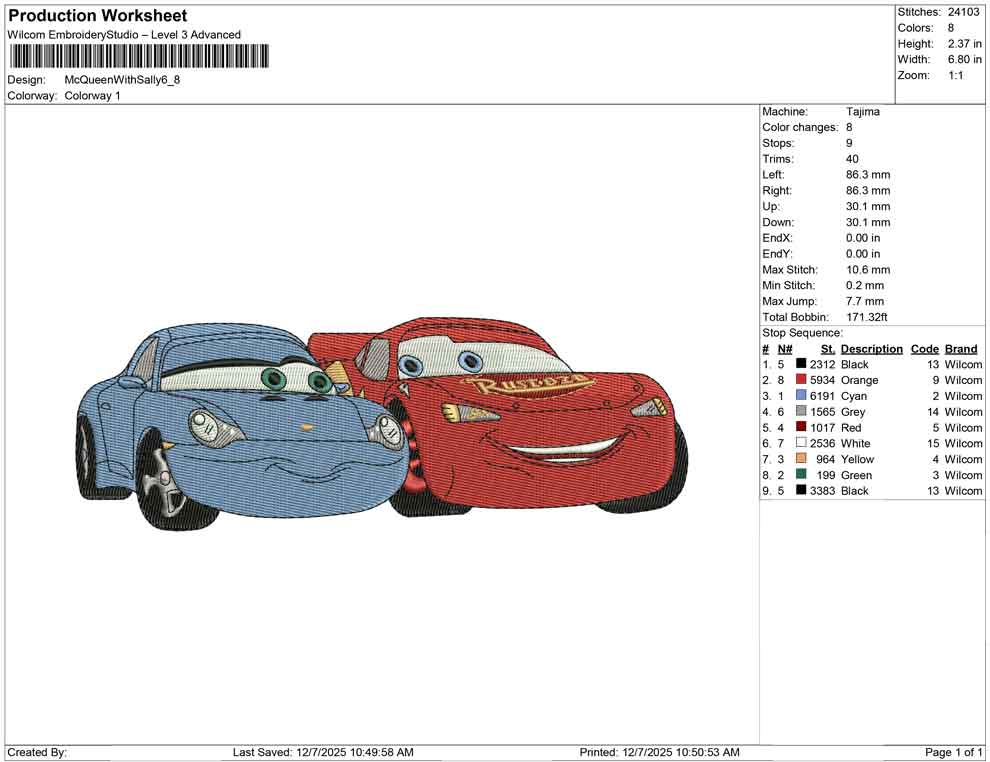Click the white swatch for 2536
Screen dimensions: 990x762
801,443
